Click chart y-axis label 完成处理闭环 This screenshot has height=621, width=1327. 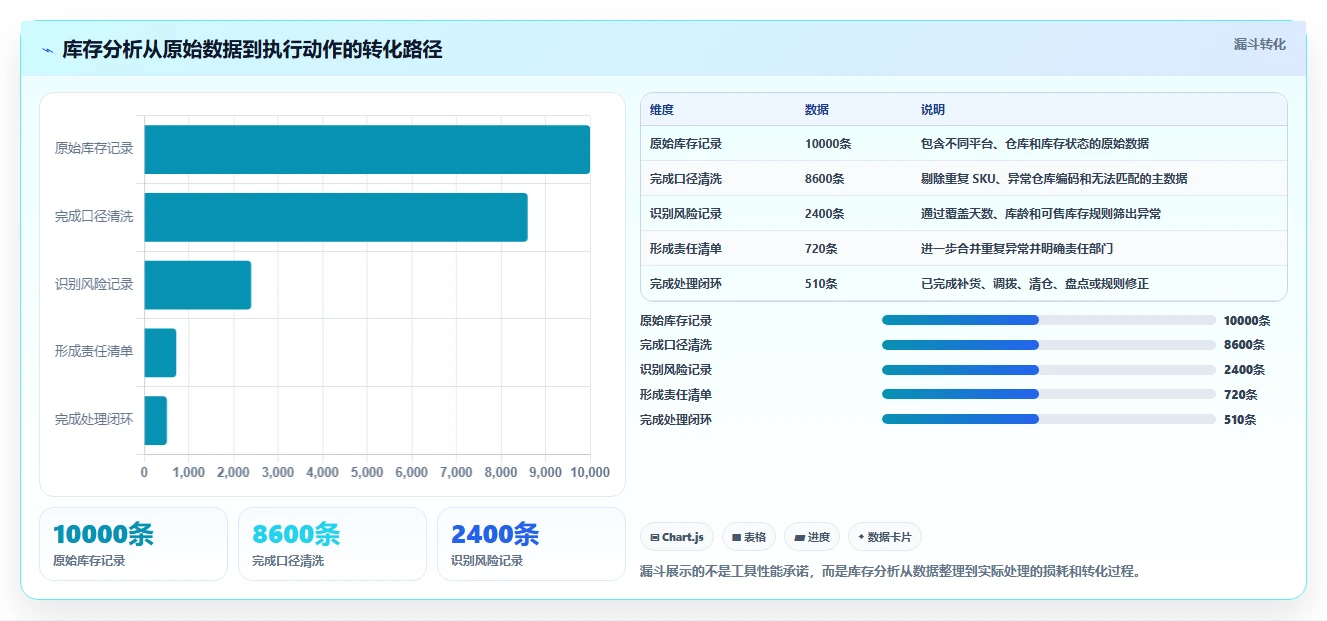[94, 420]
